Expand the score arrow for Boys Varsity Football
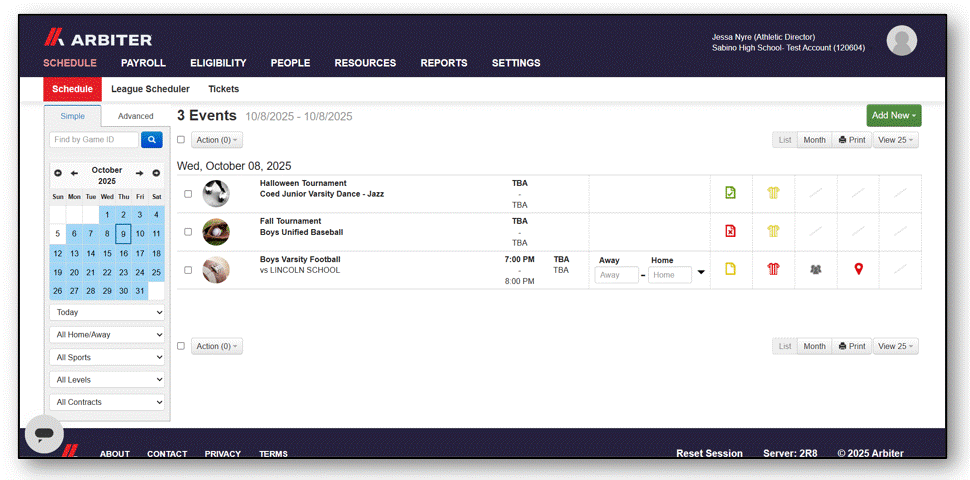 click(701, 272)
